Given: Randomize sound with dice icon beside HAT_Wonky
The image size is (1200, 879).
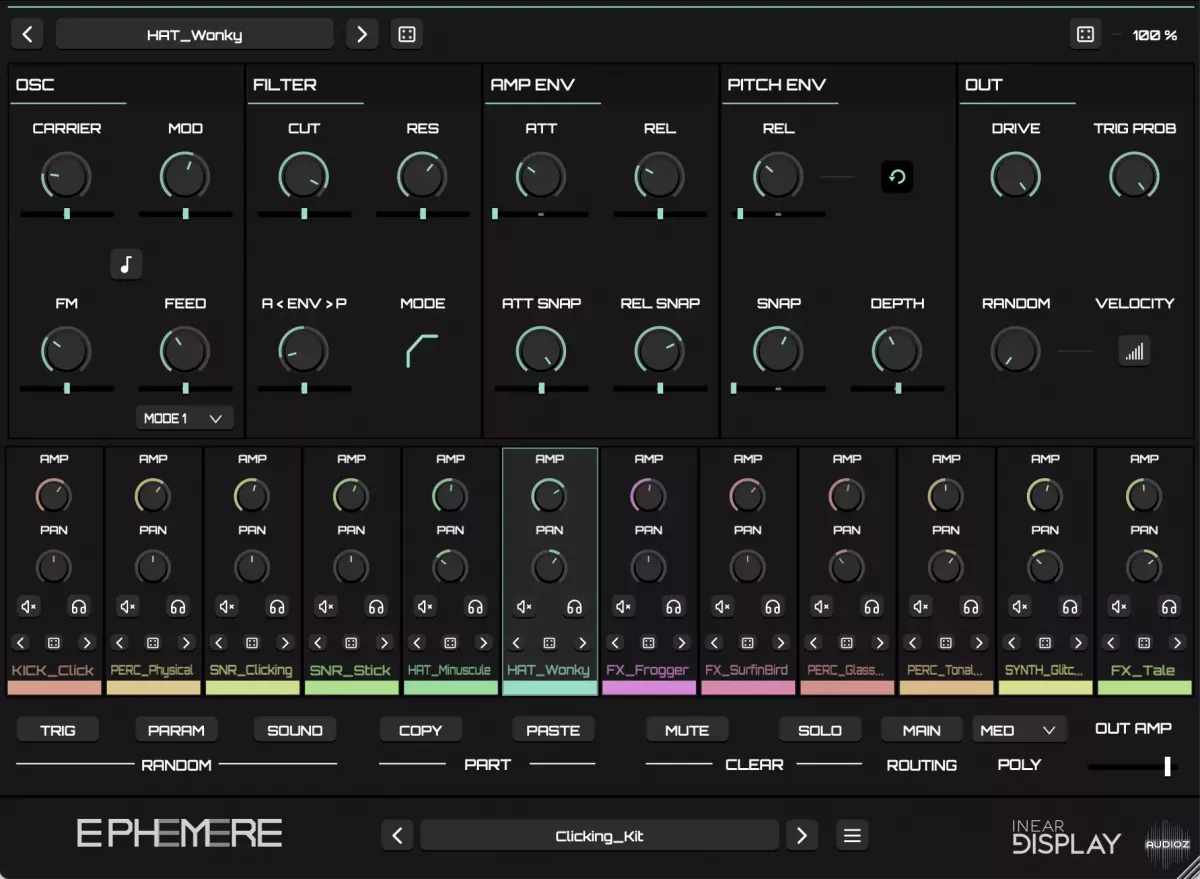Looking at the screenshot, I should [407, 34].
